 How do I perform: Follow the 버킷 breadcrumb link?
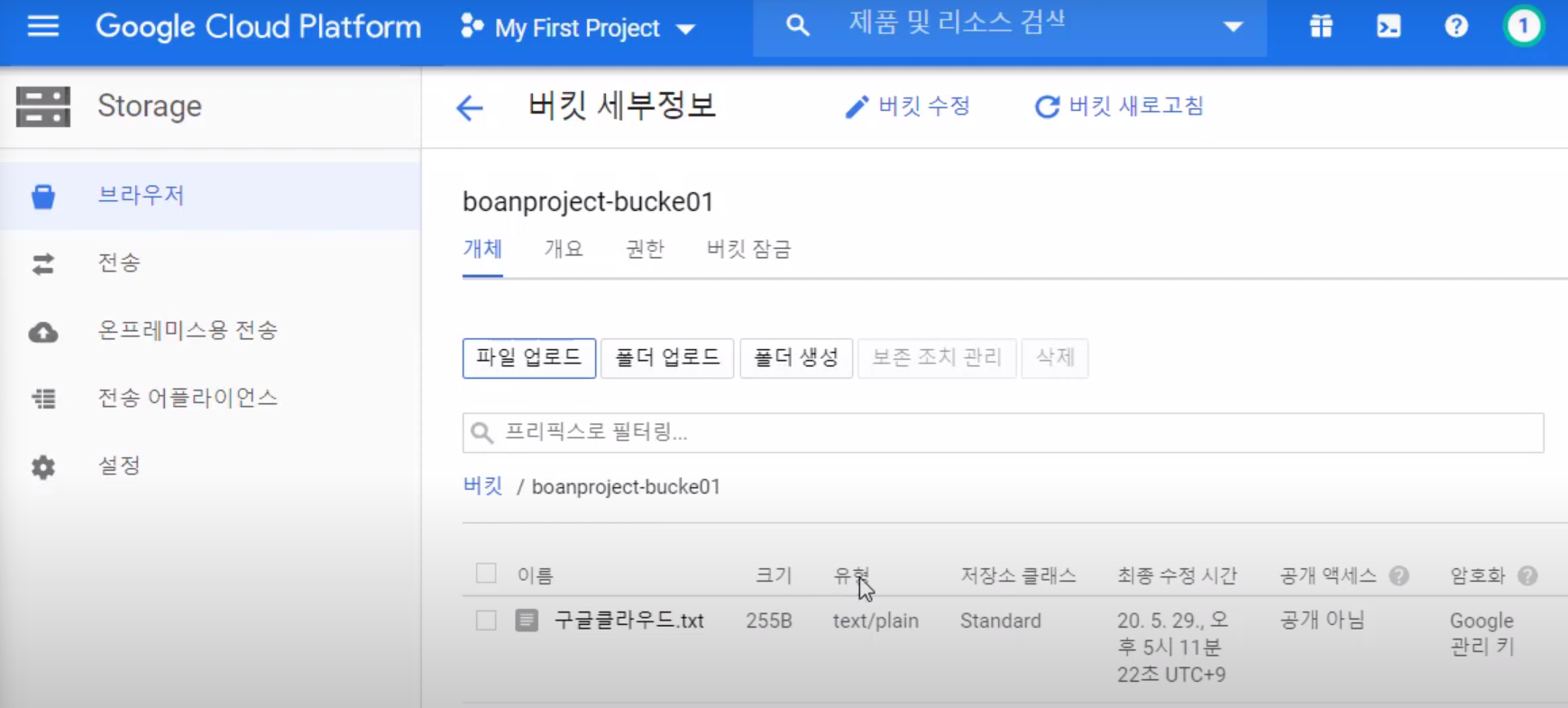[482, 486]
